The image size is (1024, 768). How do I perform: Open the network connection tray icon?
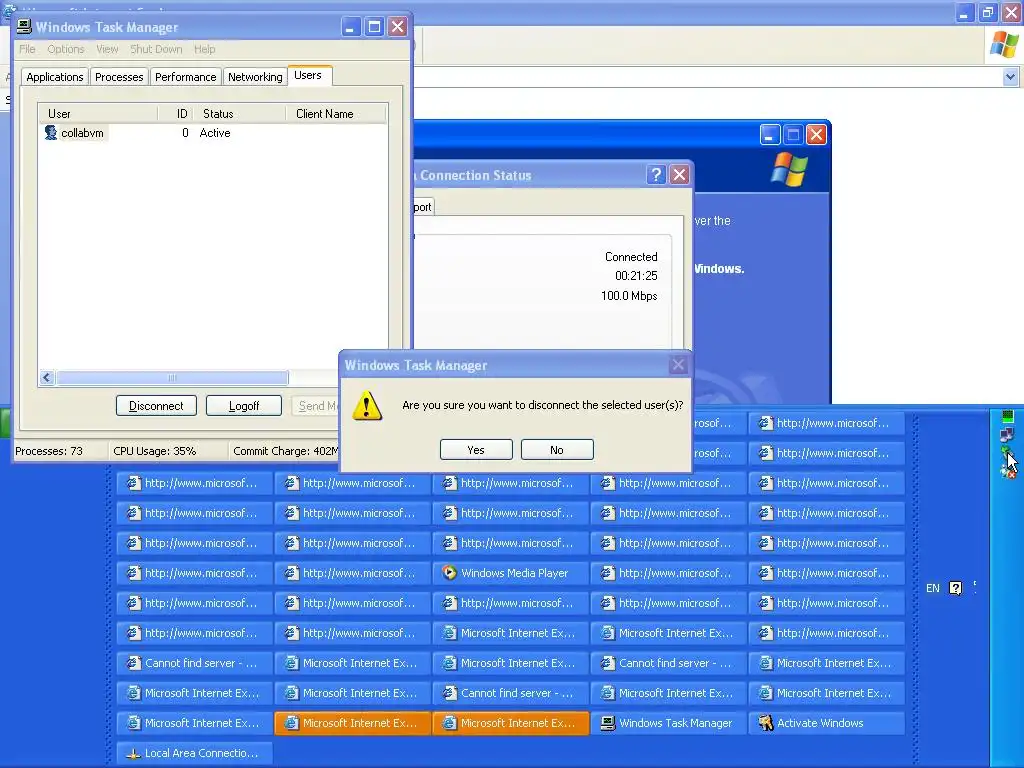[x=1007, y=434]
